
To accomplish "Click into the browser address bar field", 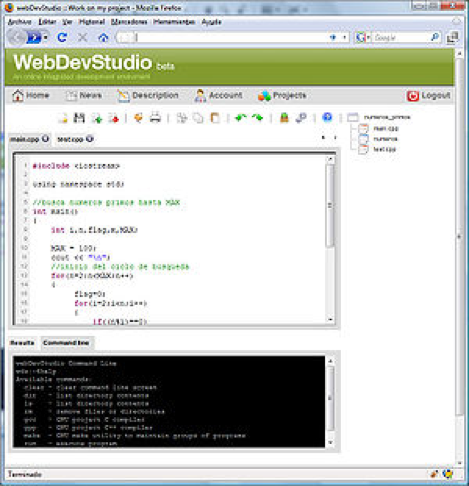I will pos(233,37).
